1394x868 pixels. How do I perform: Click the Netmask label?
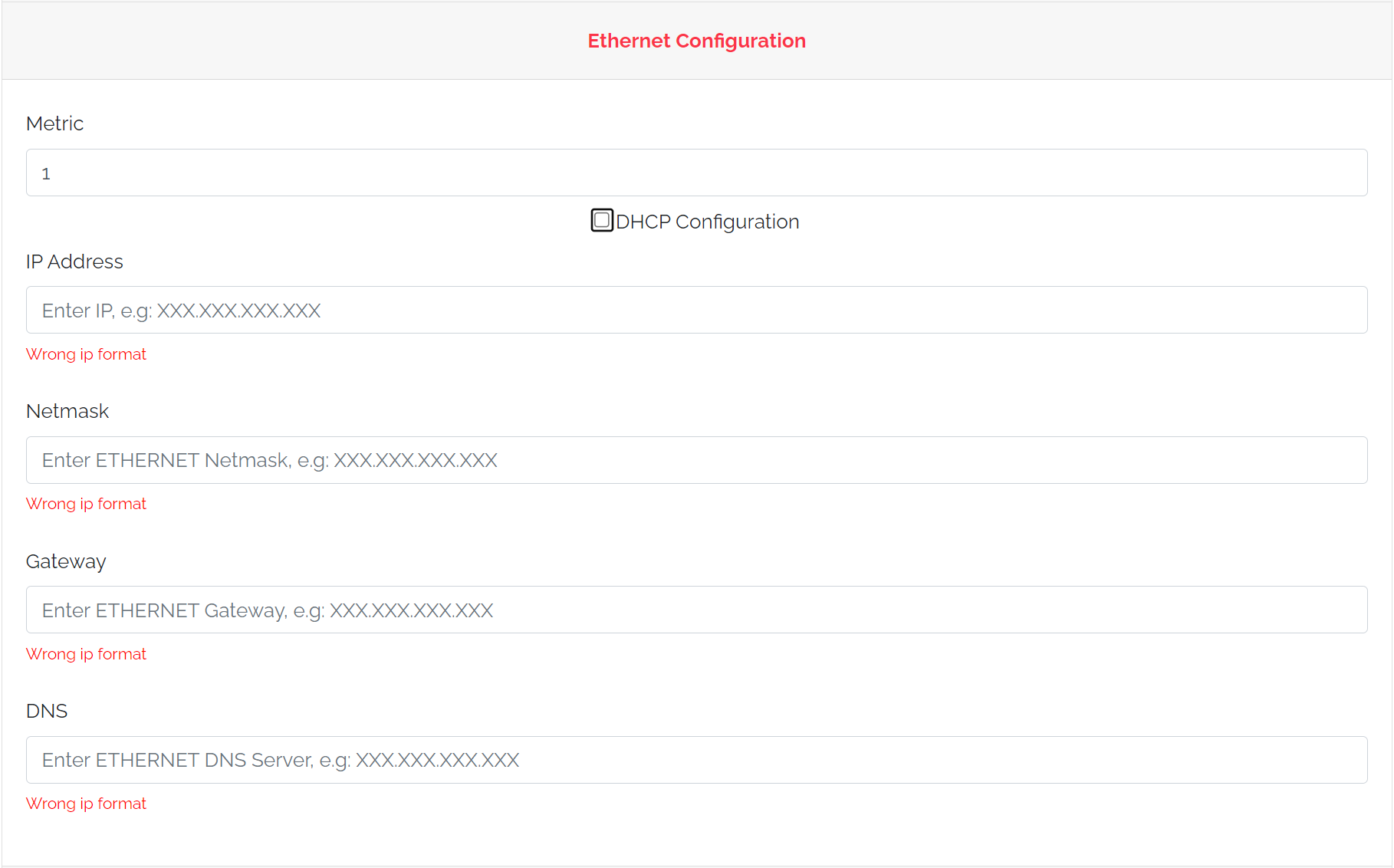coord(67,410)
